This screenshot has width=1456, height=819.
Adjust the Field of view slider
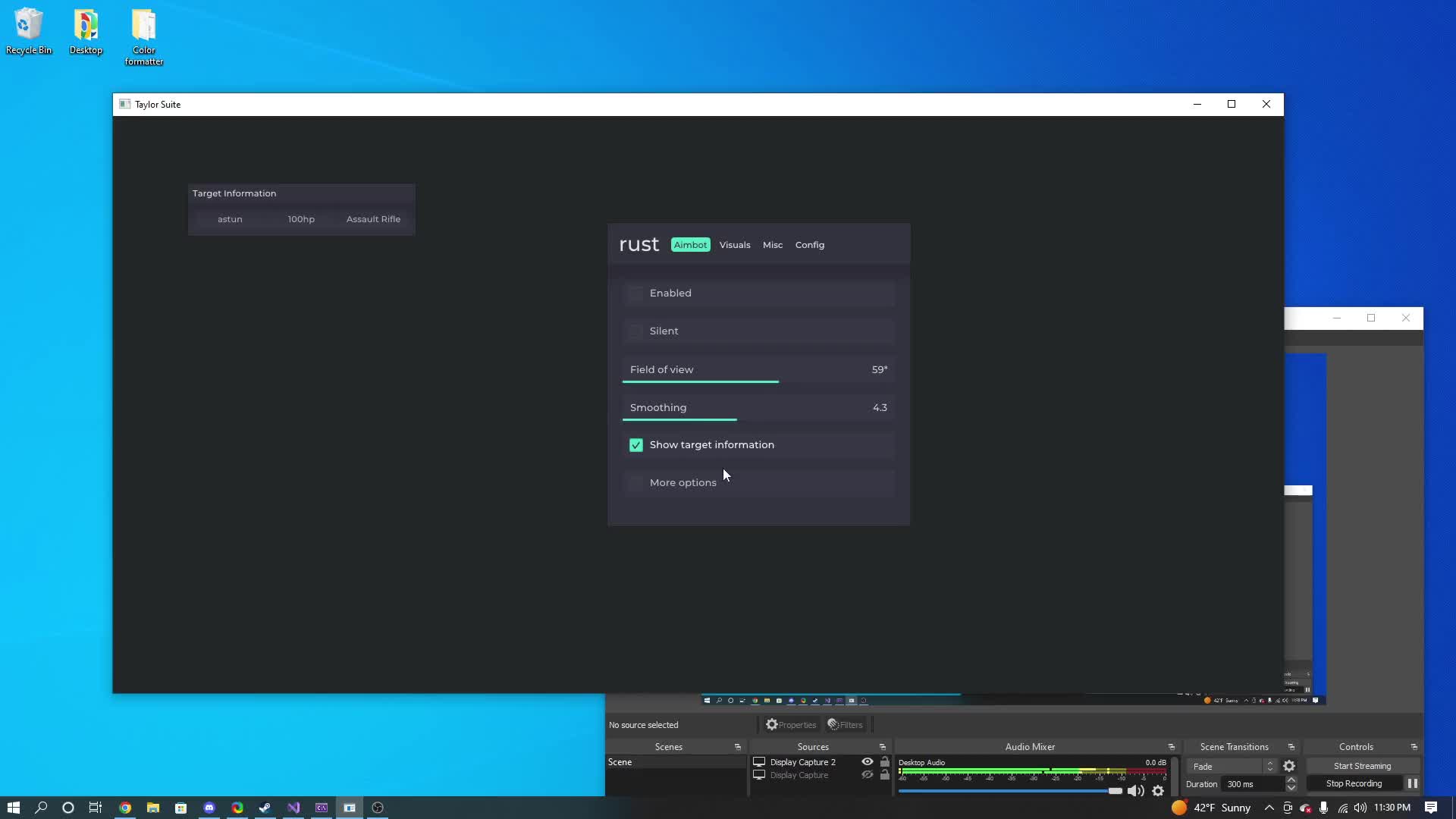coord(758,370)
